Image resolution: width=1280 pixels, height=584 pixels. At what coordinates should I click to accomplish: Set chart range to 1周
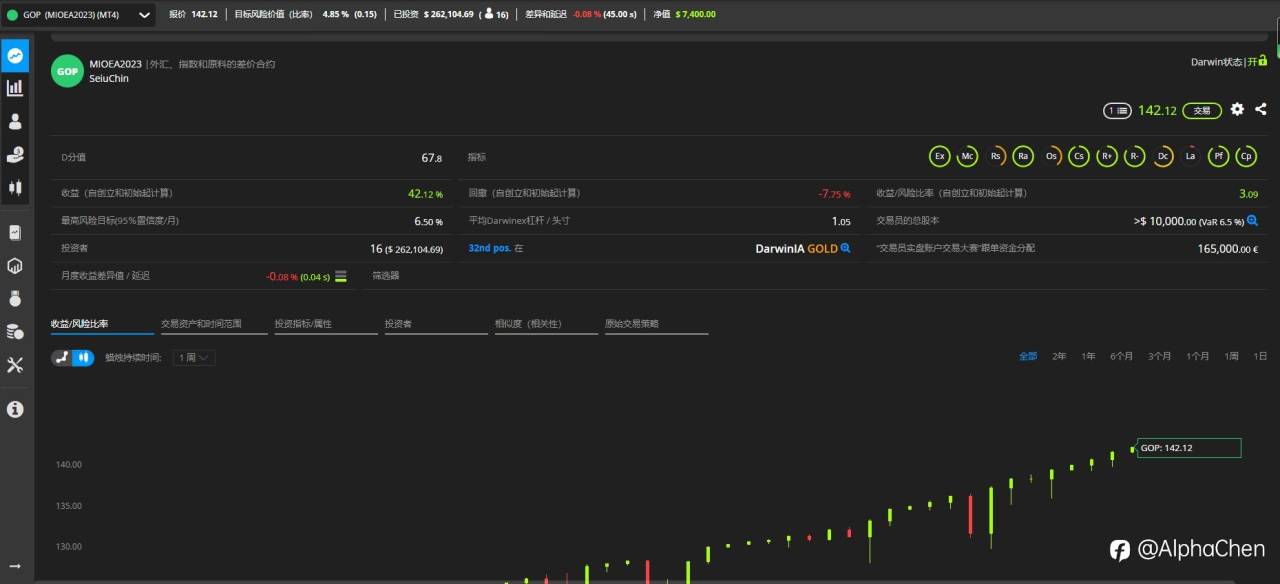pyautogui.click(x=1232, y=356)
